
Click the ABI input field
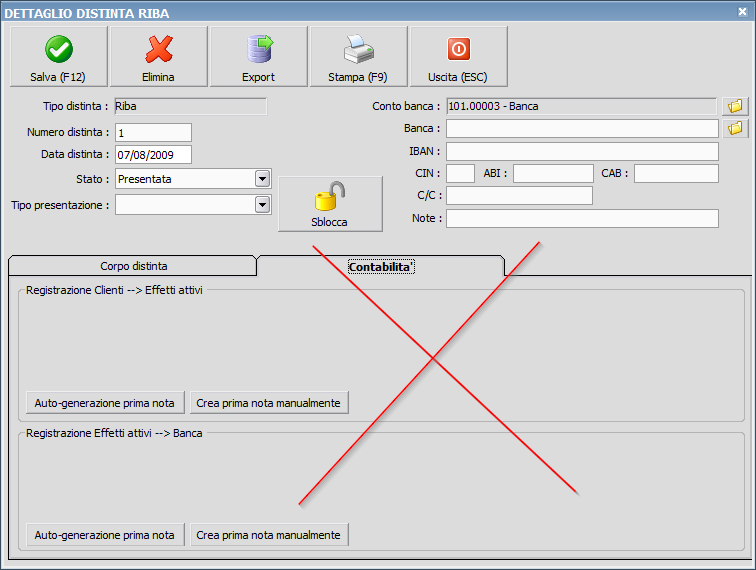553,174
